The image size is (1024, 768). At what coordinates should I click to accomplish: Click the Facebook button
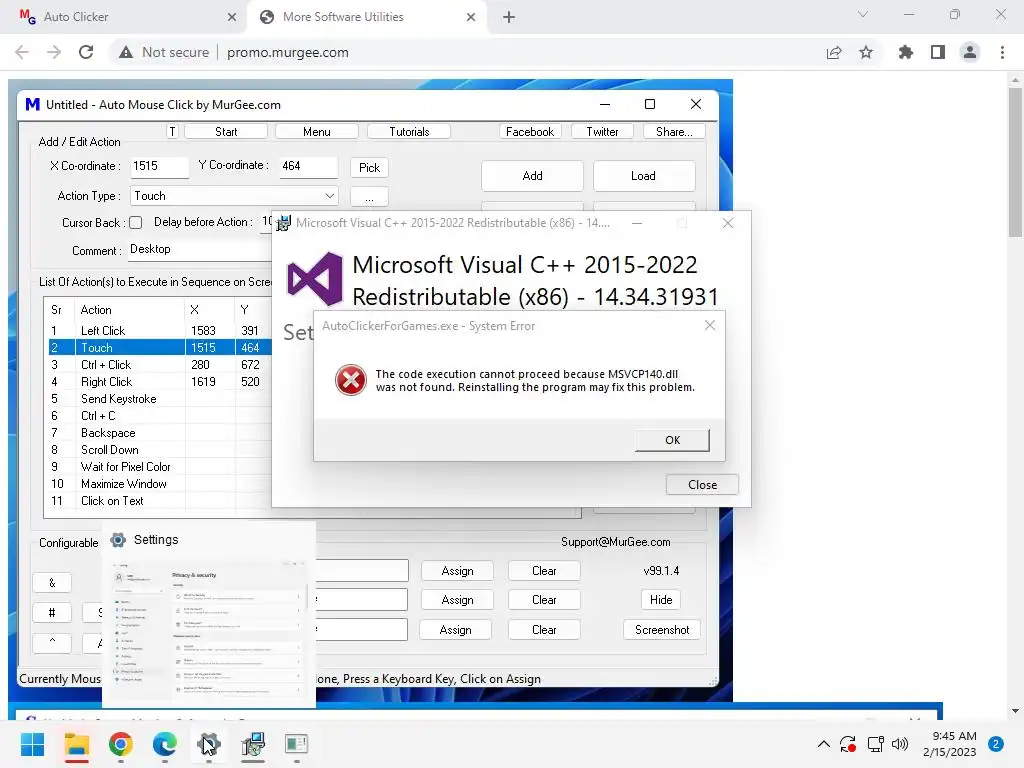coord(530,131)
